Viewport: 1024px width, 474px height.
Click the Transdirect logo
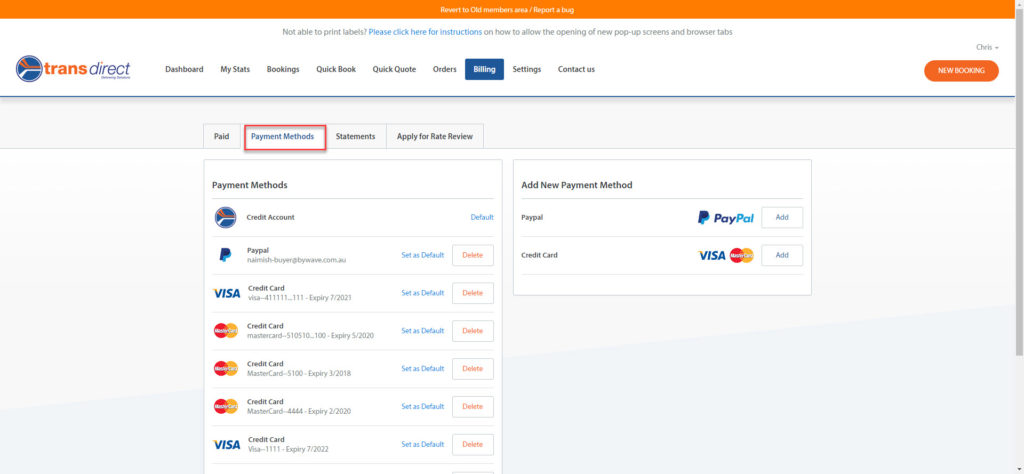[x=73, y=69]
